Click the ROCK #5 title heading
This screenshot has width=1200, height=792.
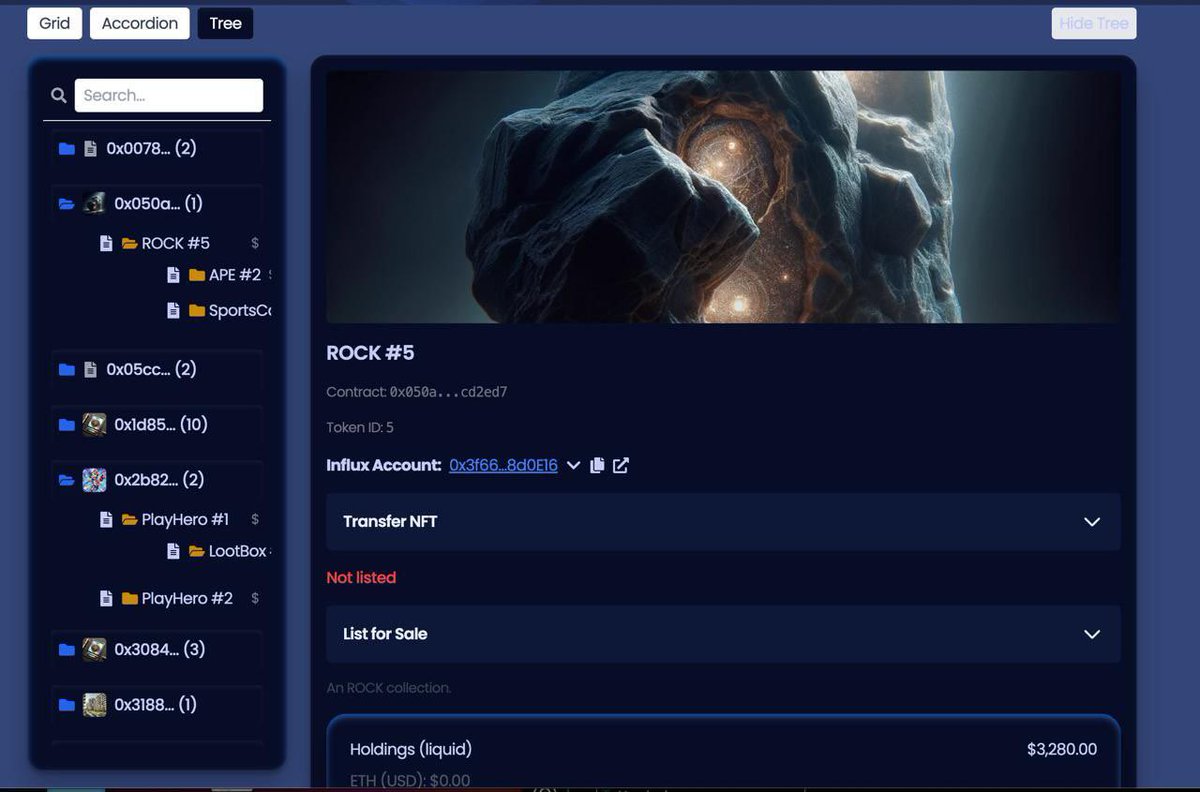tap(370, 353)
